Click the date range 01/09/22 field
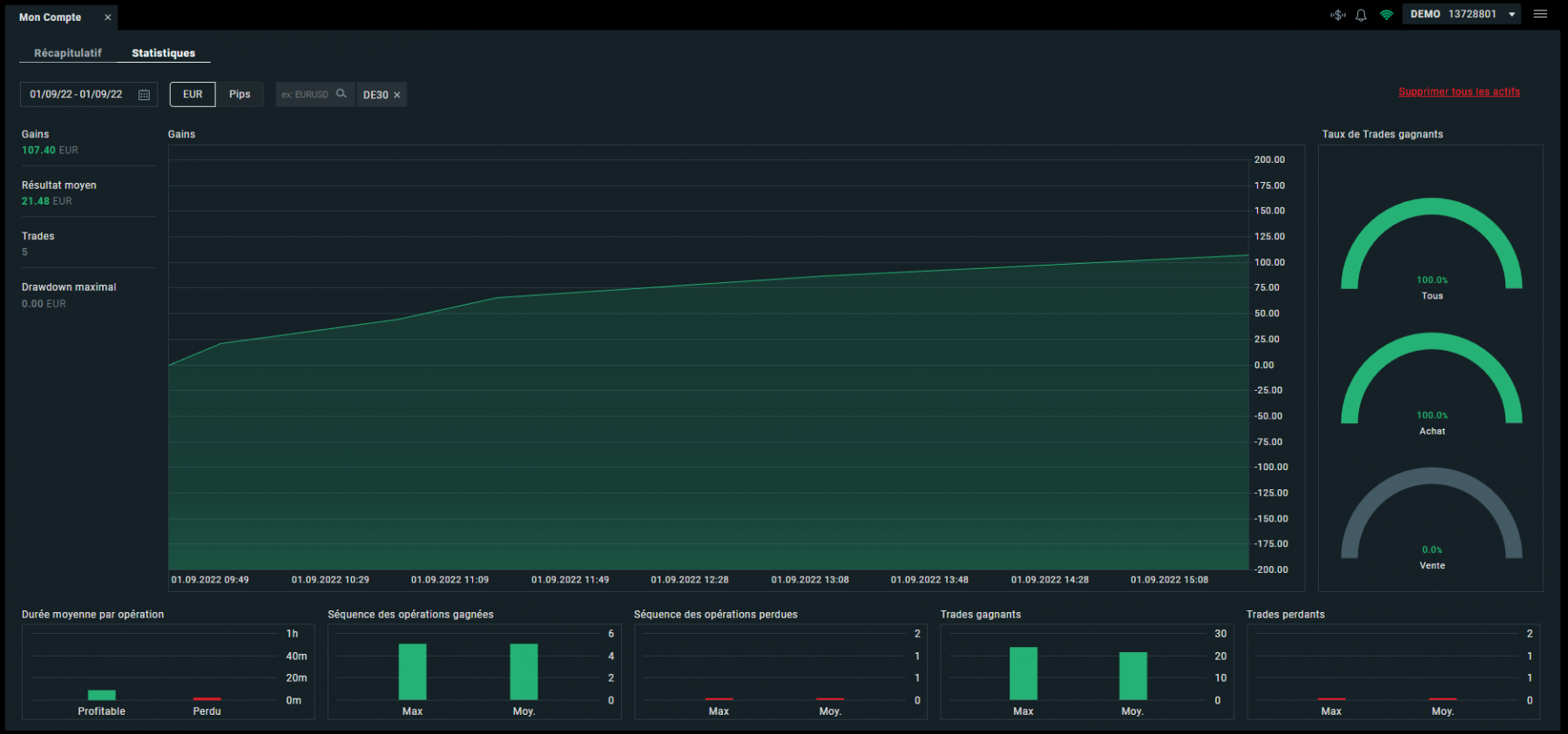 89,94
